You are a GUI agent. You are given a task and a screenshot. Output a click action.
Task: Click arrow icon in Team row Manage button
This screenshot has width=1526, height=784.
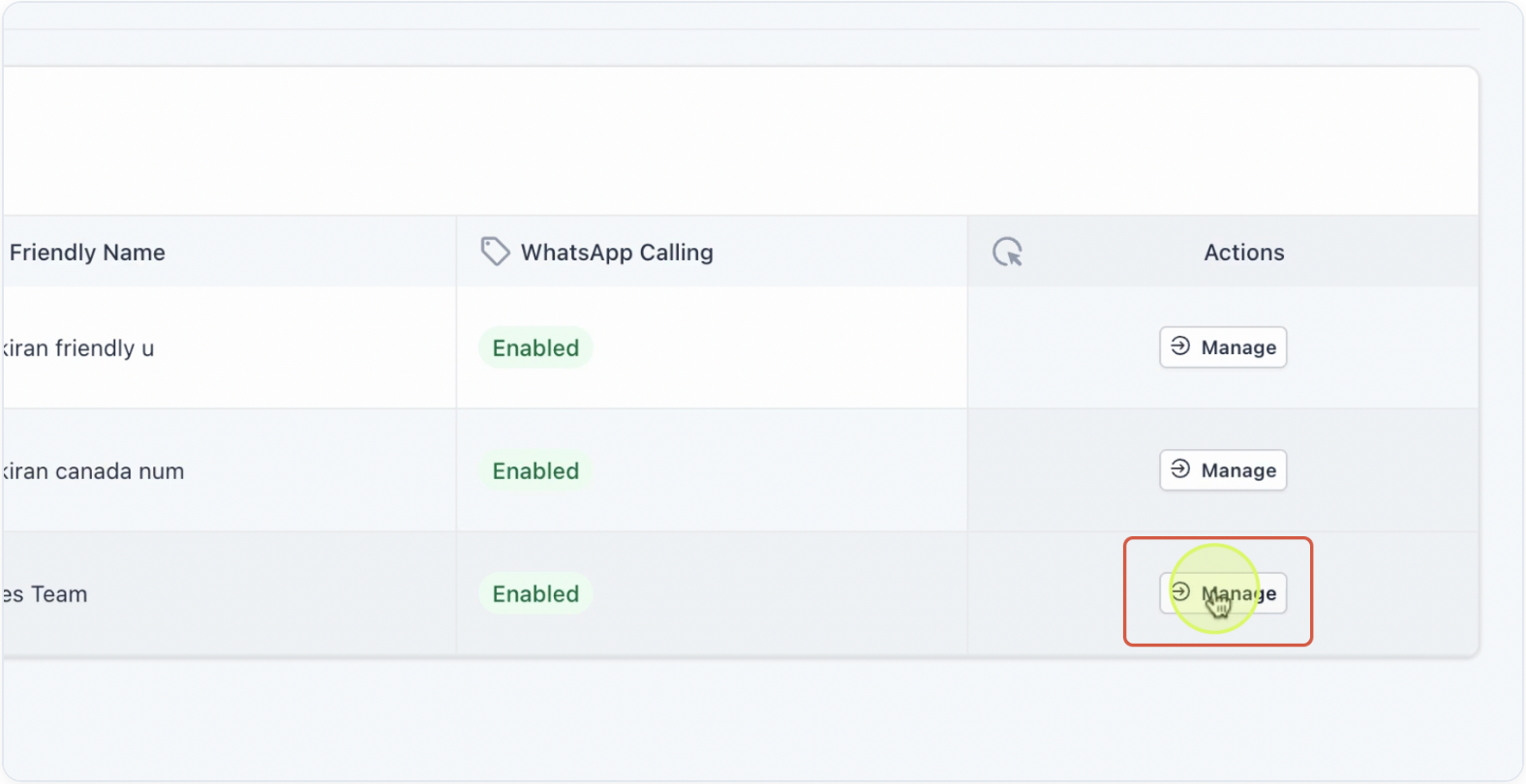tap(1180, 591)
